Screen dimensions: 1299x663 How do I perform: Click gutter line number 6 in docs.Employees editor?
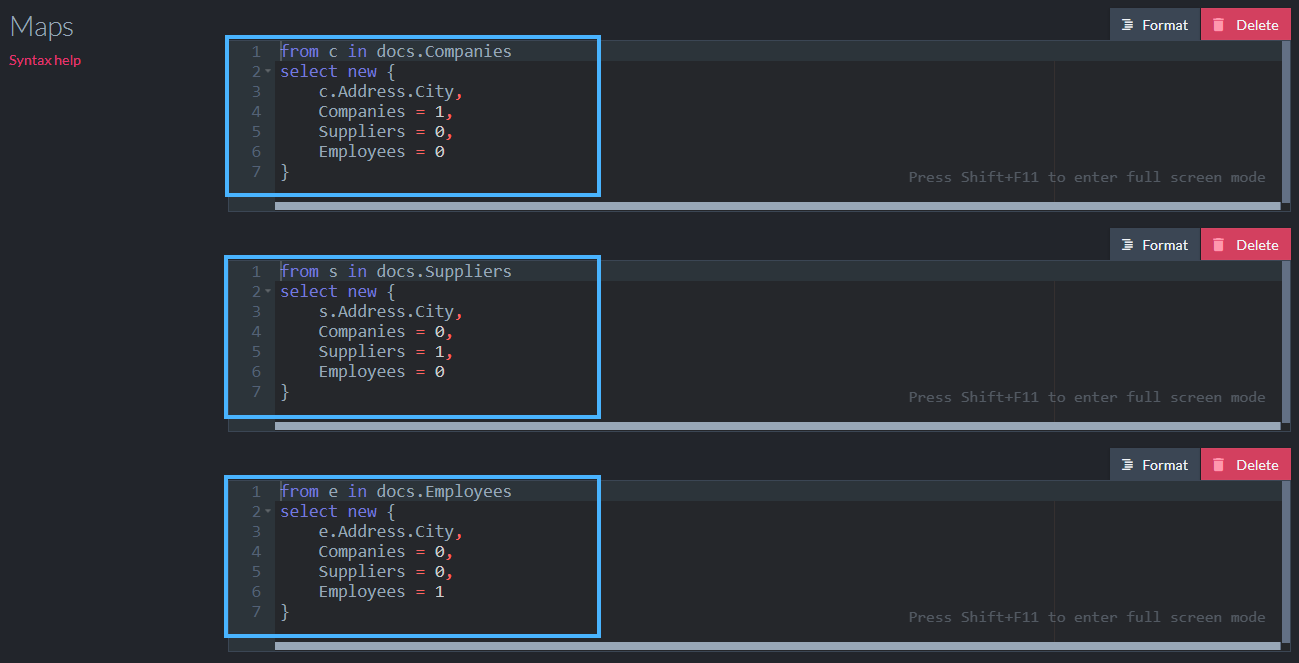click(256, 591)
